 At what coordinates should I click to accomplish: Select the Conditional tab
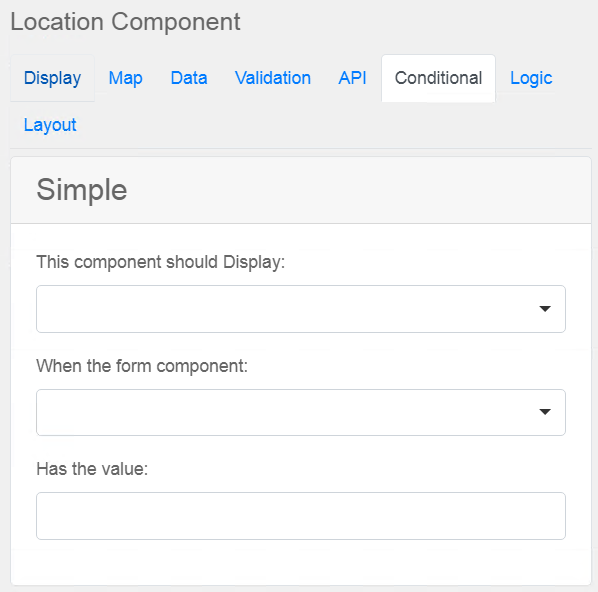click(438, 78)
